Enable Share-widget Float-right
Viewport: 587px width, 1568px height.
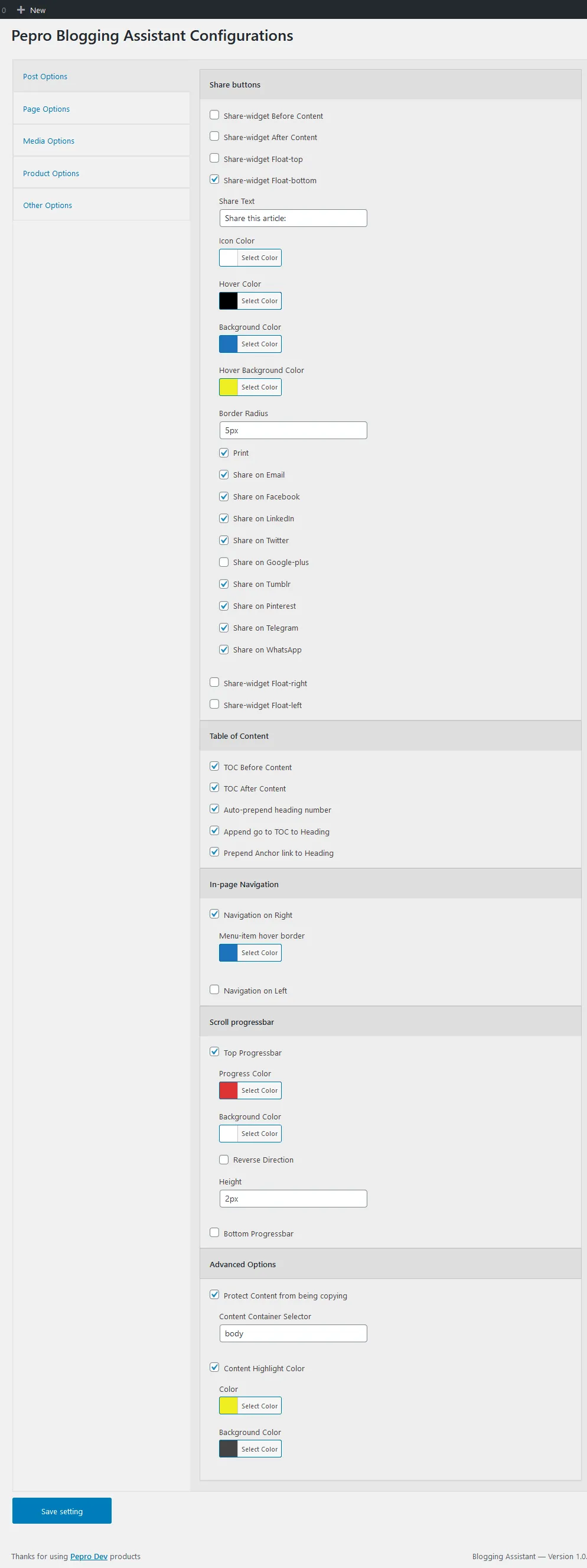tap(214, 683)
